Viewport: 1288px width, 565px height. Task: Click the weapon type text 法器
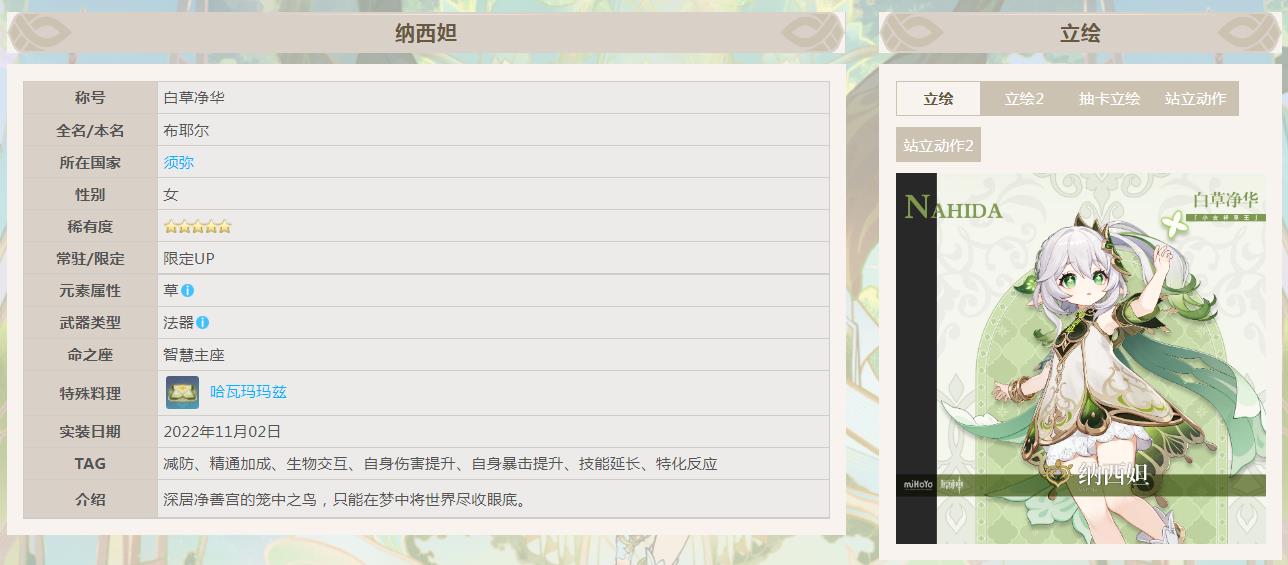point(179,322)
